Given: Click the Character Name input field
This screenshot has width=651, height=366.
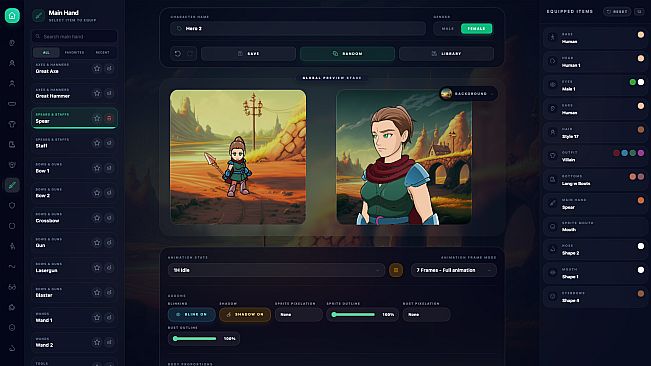Looking at the screenshot, I should (x=298, y=29).
